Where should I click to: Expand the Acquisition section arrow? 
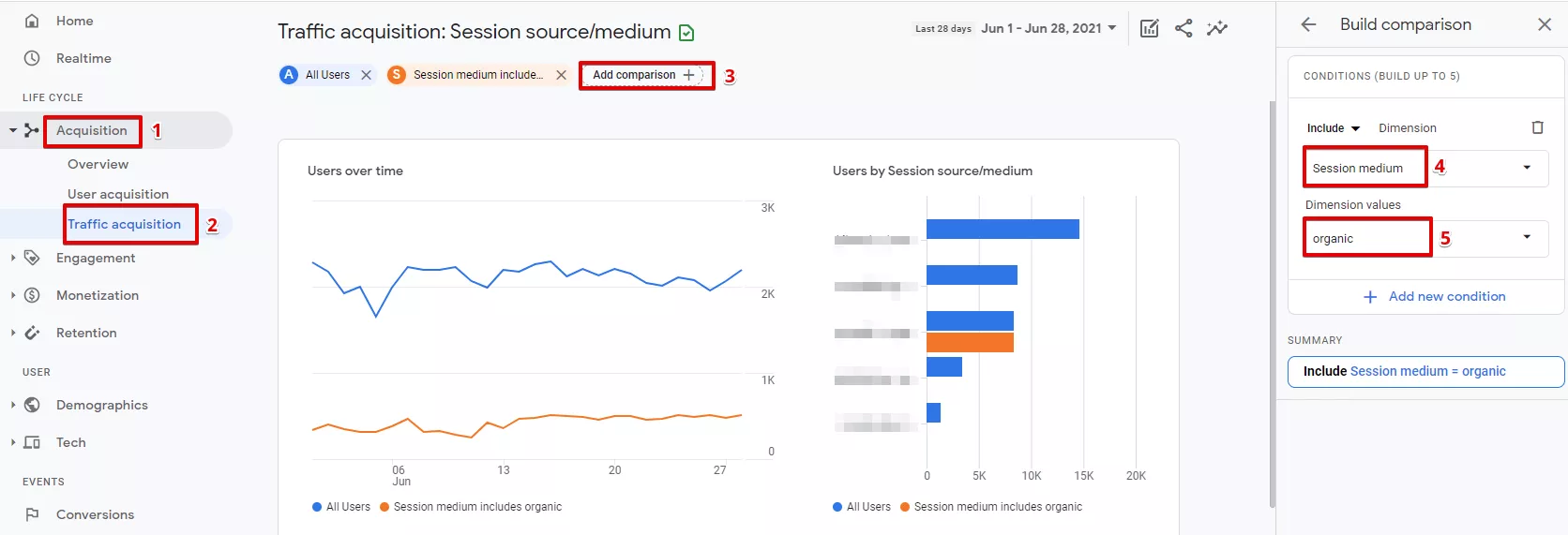(x=13, y=130)
